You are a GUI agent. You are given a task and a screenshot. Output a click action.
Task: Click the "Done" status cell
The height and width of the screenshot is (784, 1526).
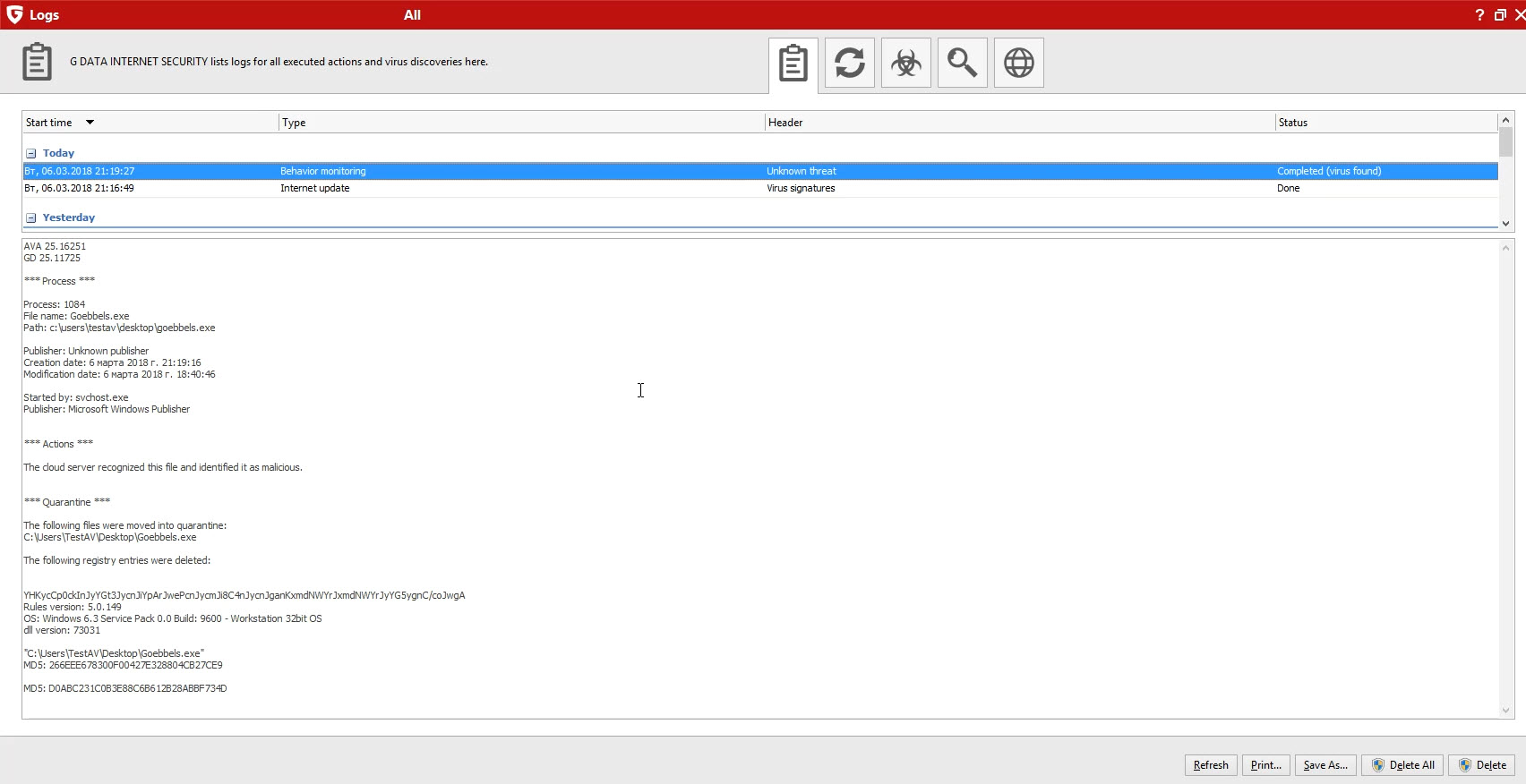coord(1288,188)
